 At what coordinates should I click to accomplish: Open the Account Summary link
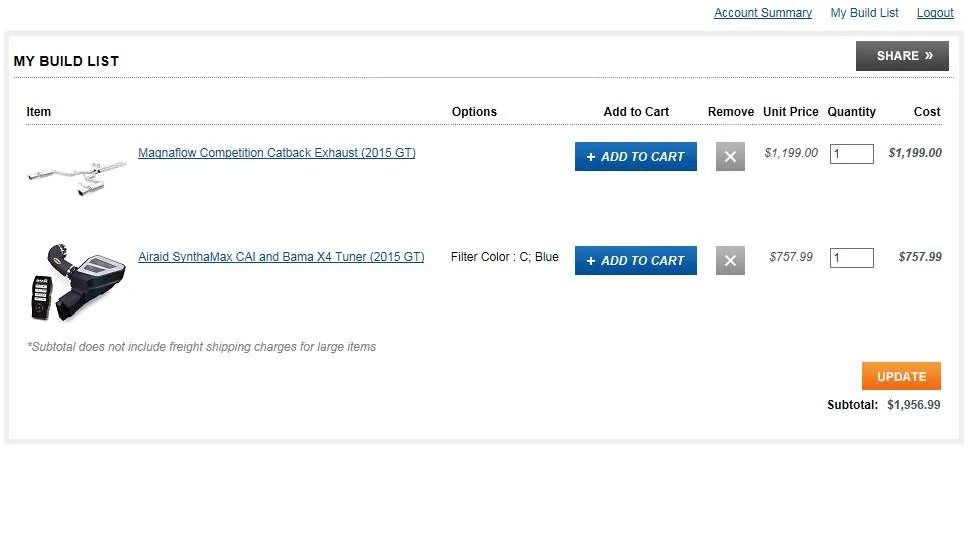point(762,13)
